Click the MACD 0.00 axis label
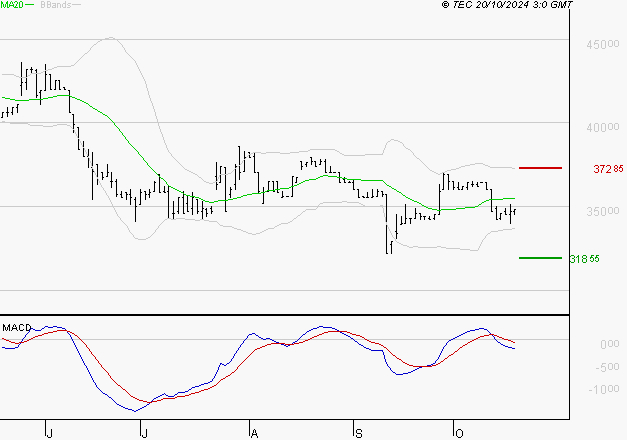Screen dimensions: 627x440 coord(610,344)
